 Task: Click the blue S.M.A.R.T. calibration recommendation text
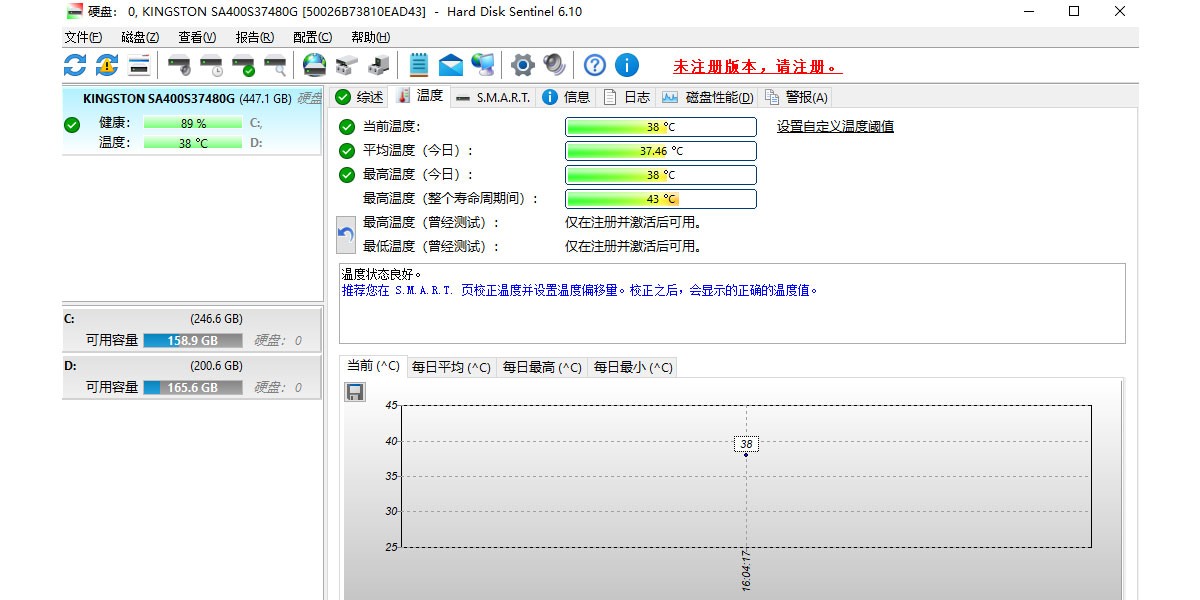point(580,291)
